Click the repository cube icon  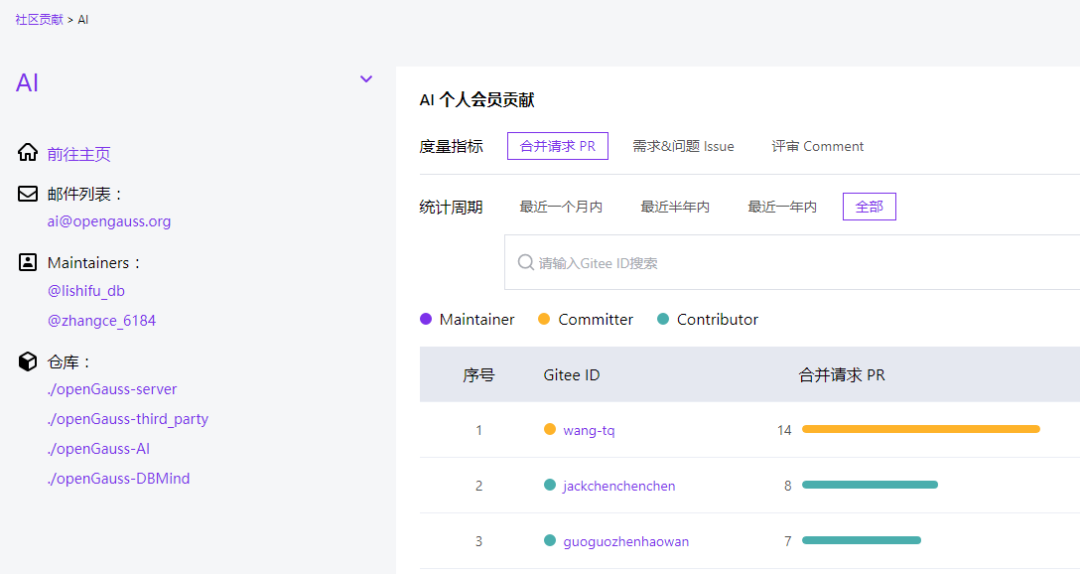[x=28, y=361]
